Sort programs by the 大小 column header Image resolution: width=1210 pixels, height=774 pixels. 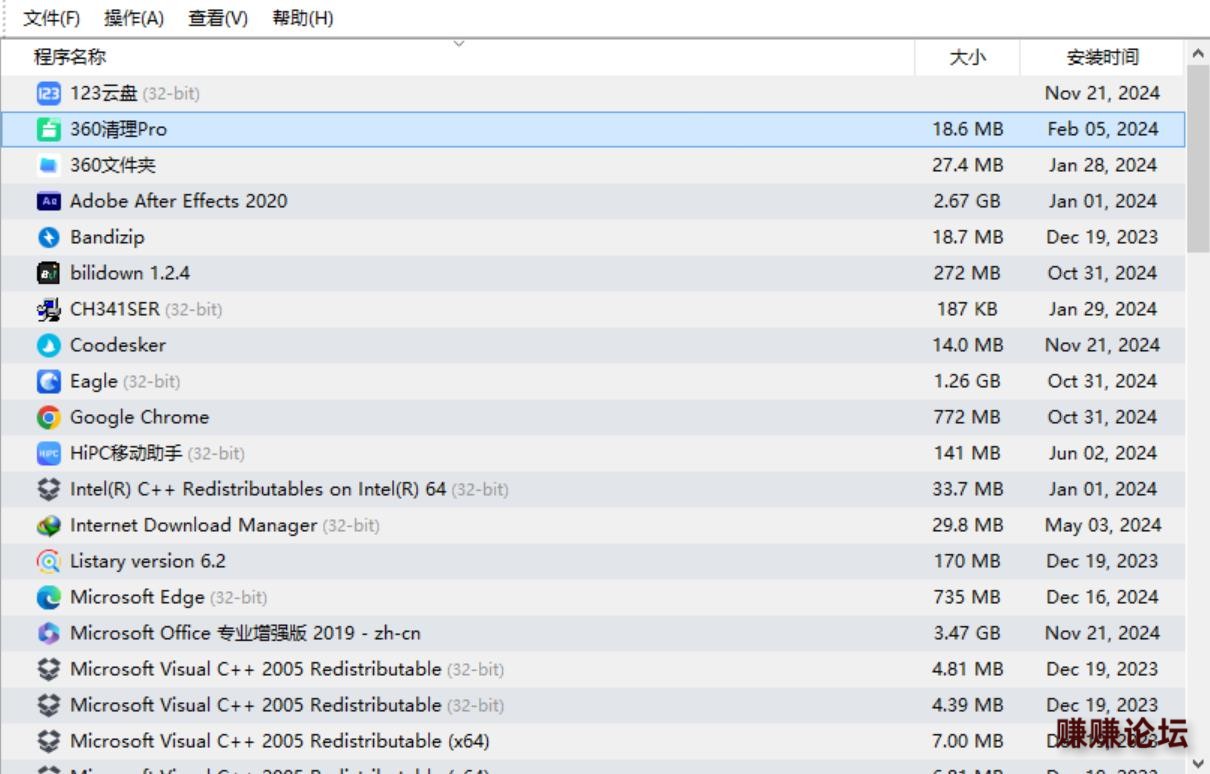tap(967, 57)
